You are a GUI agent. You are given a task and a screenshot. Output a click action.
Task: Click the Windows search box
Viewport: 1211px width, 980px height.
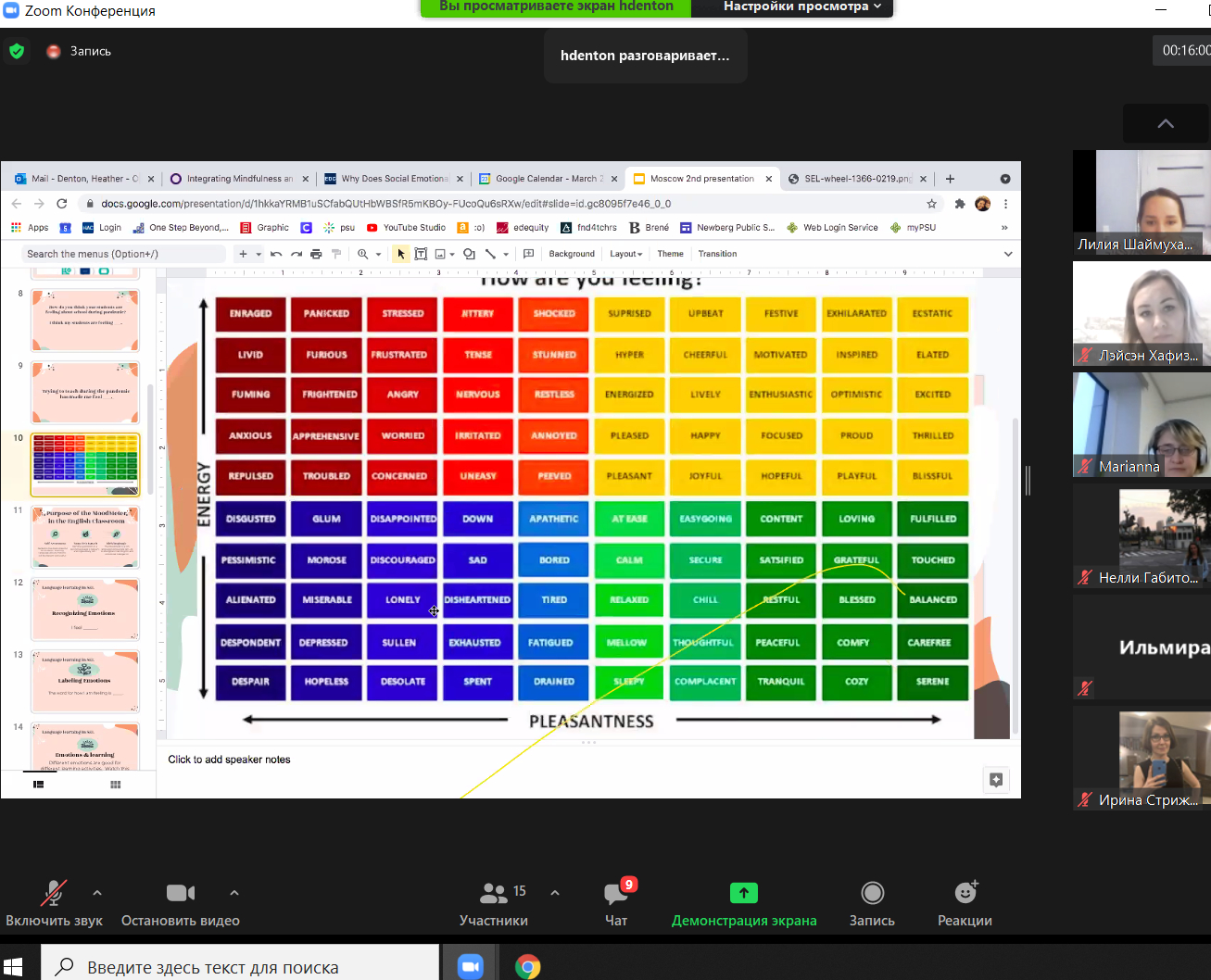[x=241, y=966]
